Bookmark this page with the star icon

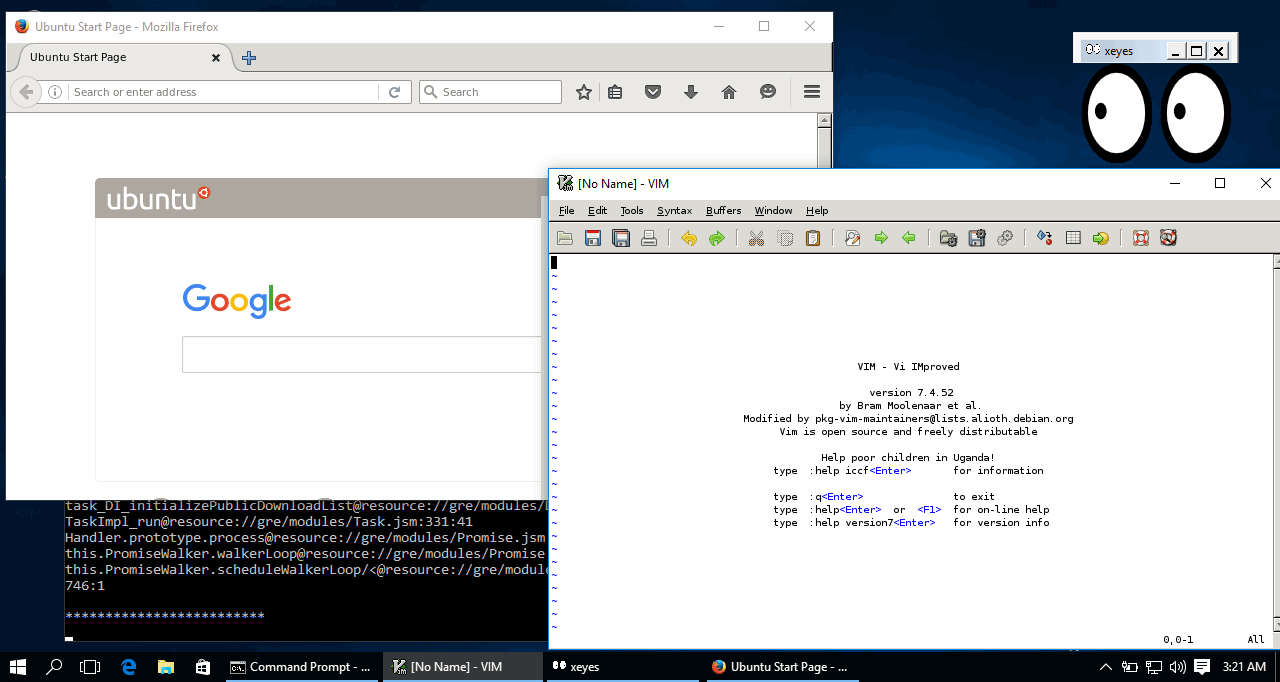584,92
